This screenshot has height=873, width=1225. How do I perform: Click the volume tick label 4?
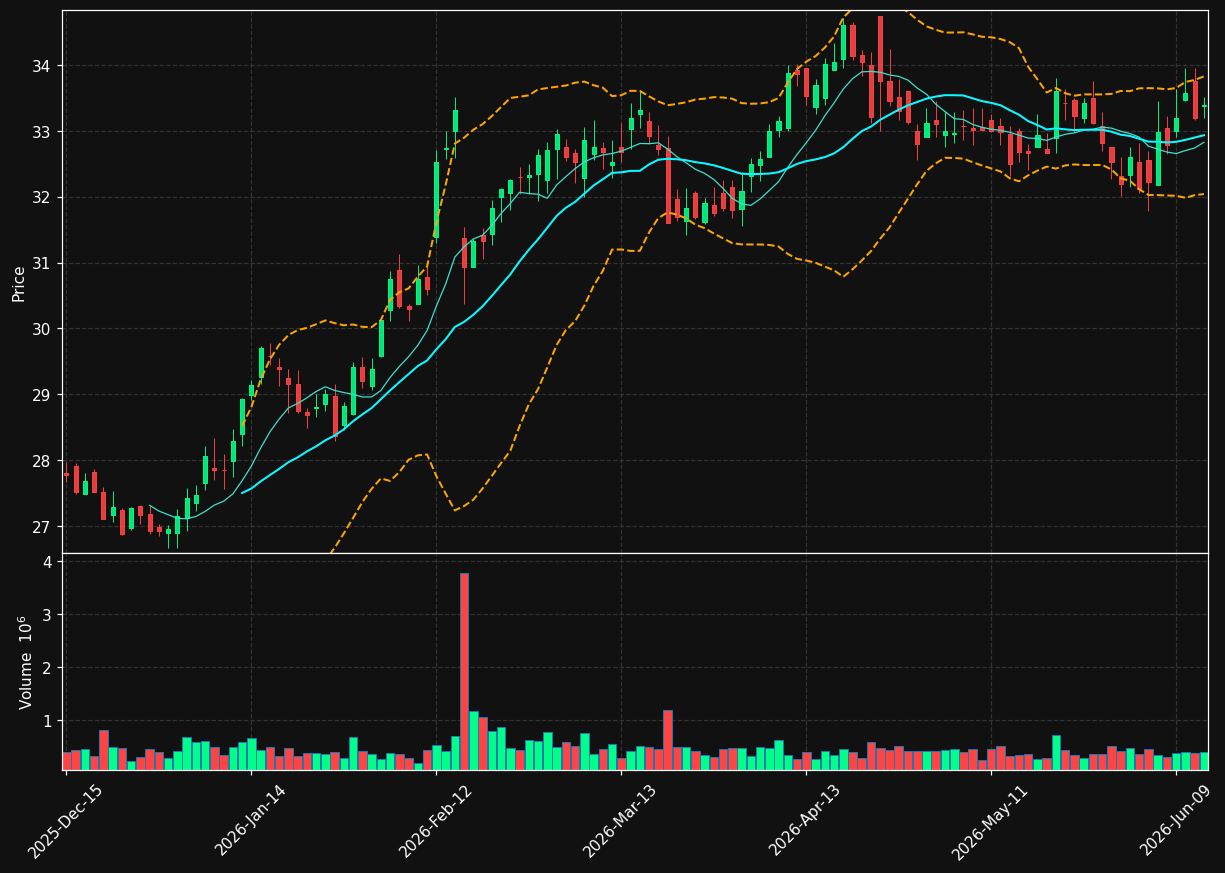pyautogui.click(x=49, y=562)
